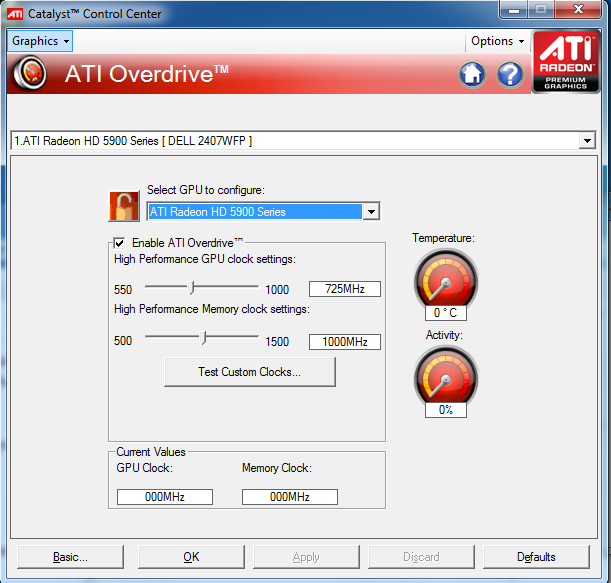Viewport: 611px width, 583px height.
Task: Click the ATI title bar icon
Action: [x=15, y=14]
